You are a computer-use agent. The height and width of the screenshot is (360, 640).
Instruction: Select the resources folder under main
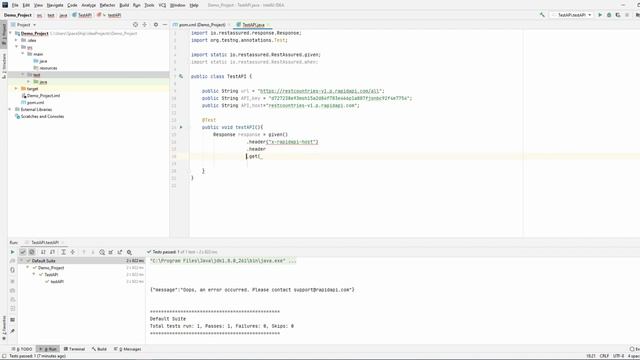tap(48, 68)
